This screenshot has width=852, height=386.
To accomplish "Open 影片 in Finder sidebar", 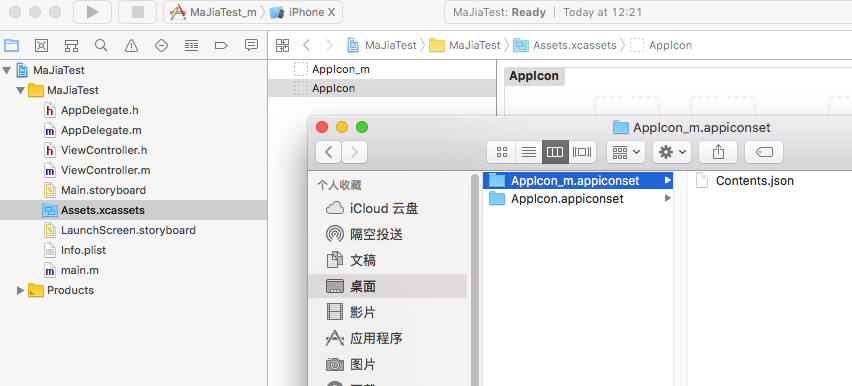I will pyautogui.click(x=387, y=312).
